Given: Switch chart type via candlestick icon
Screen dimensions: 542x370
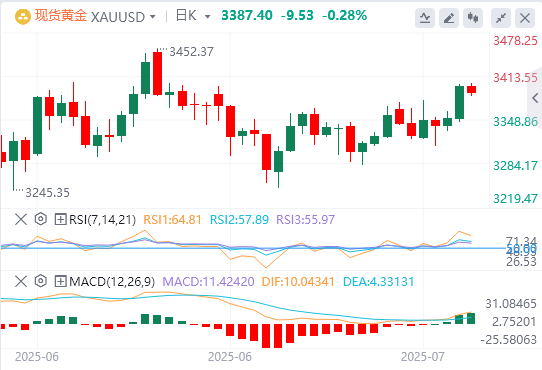Looking at the screenshot, I should (x=473, y=18).
